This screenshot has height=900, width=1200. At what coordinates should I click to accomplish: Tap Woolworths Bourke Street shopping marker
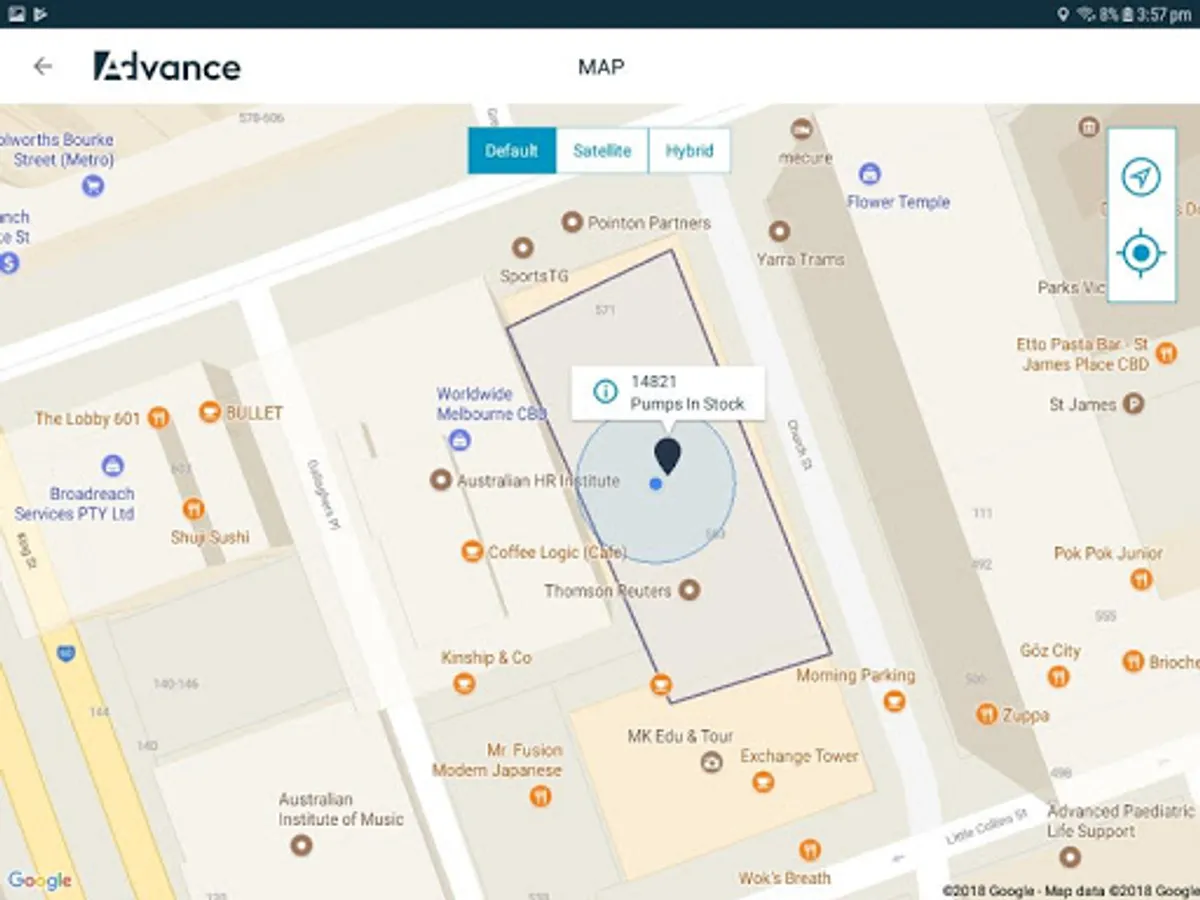(x=93, y=185)
